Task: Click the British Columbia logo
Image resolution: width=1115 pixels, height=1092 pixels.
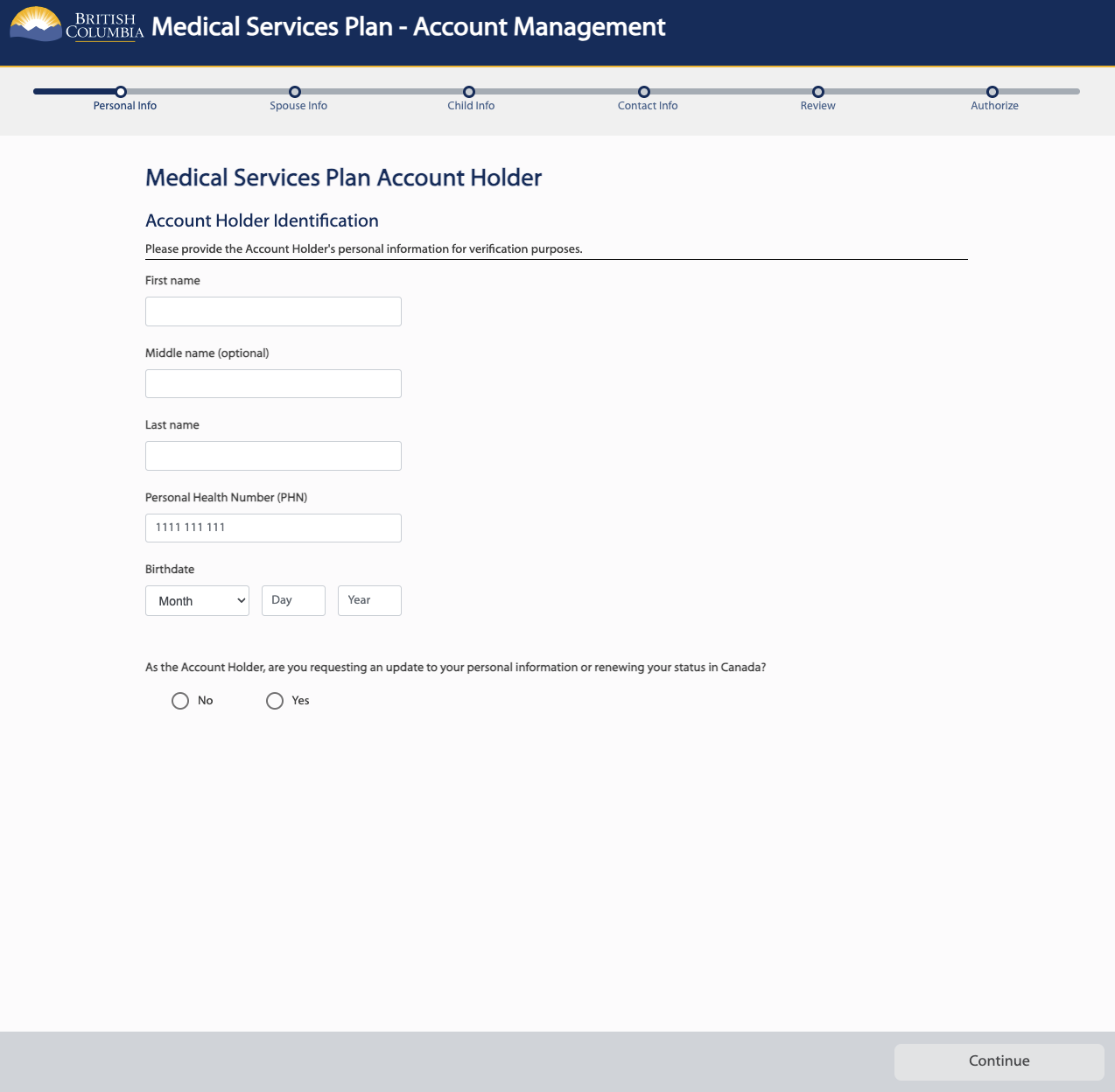Action: 76,25
